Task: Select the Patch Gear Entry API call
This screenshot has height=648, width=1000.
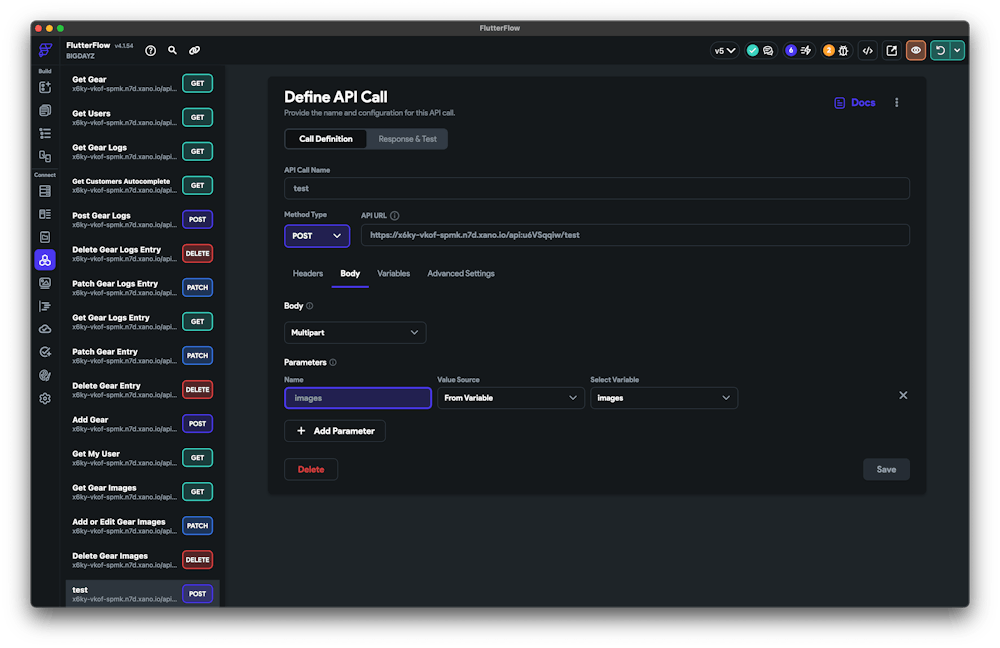Action: coord(142,356)
